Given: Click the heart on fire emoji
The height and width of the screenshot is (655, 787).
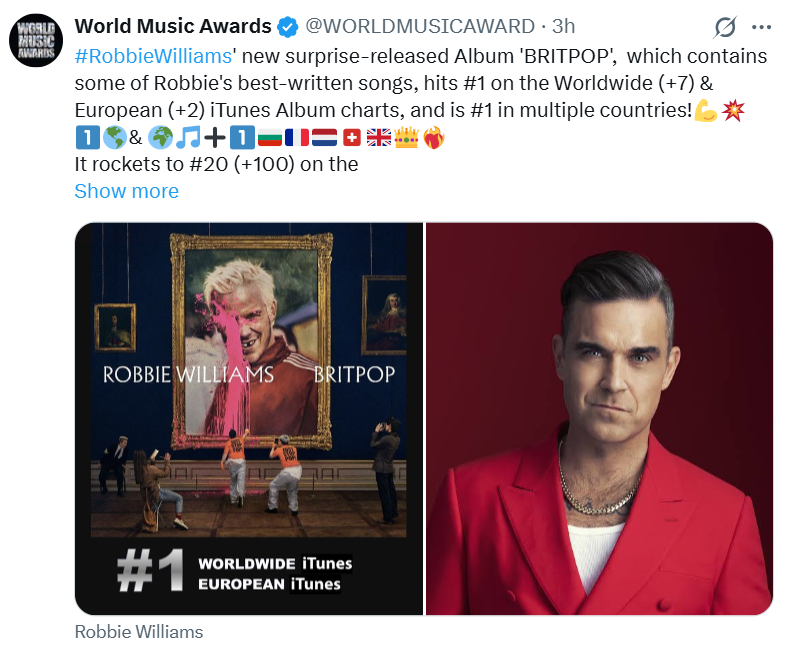Looking at the screenshot, I should pyautogui.click(x=434, y=137).
